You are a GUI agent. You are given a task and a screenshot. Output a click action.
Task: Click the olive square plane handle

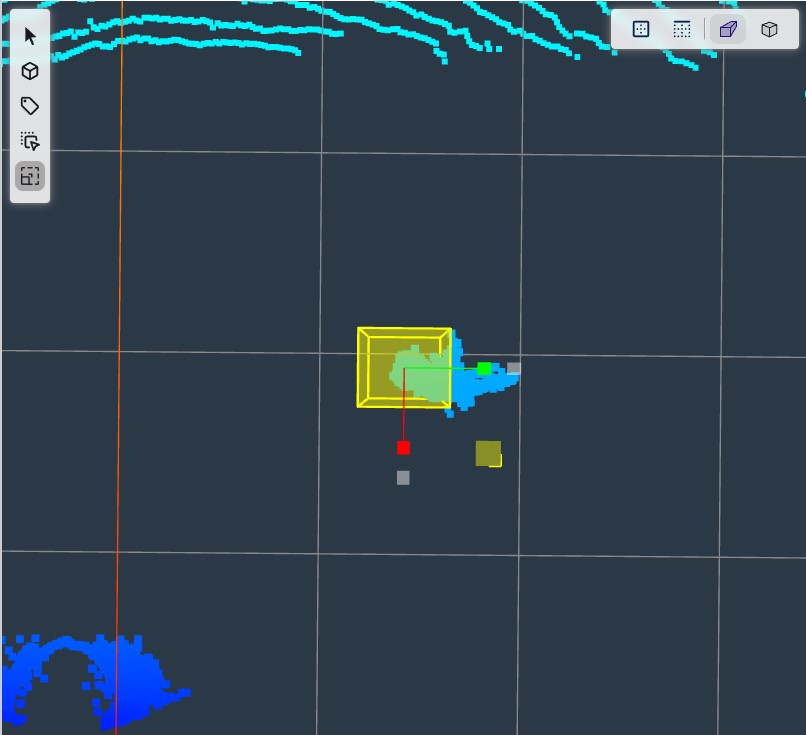pyautogui.click(x=488, y=453)
